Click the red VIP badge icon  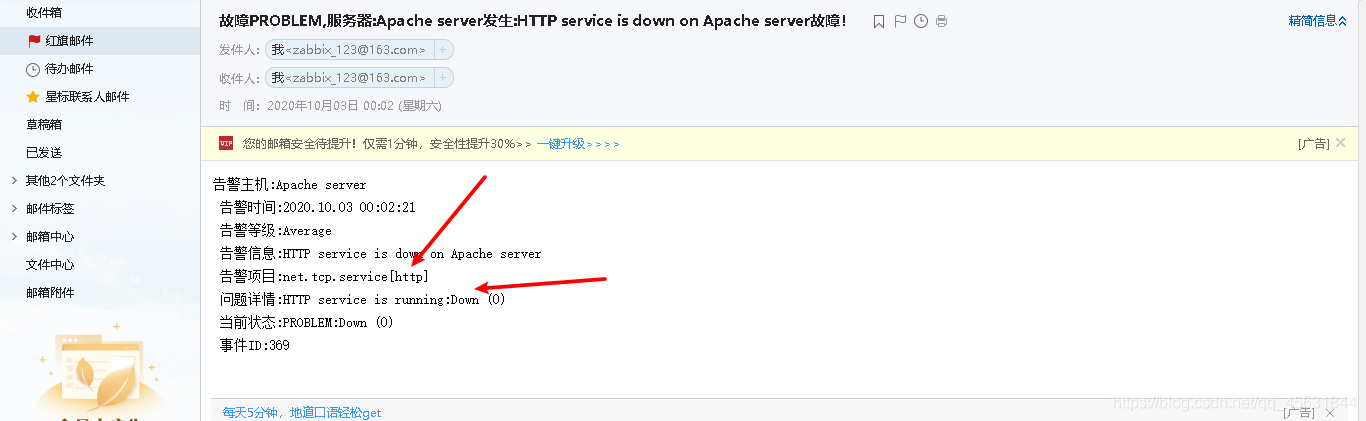[226, 143]
